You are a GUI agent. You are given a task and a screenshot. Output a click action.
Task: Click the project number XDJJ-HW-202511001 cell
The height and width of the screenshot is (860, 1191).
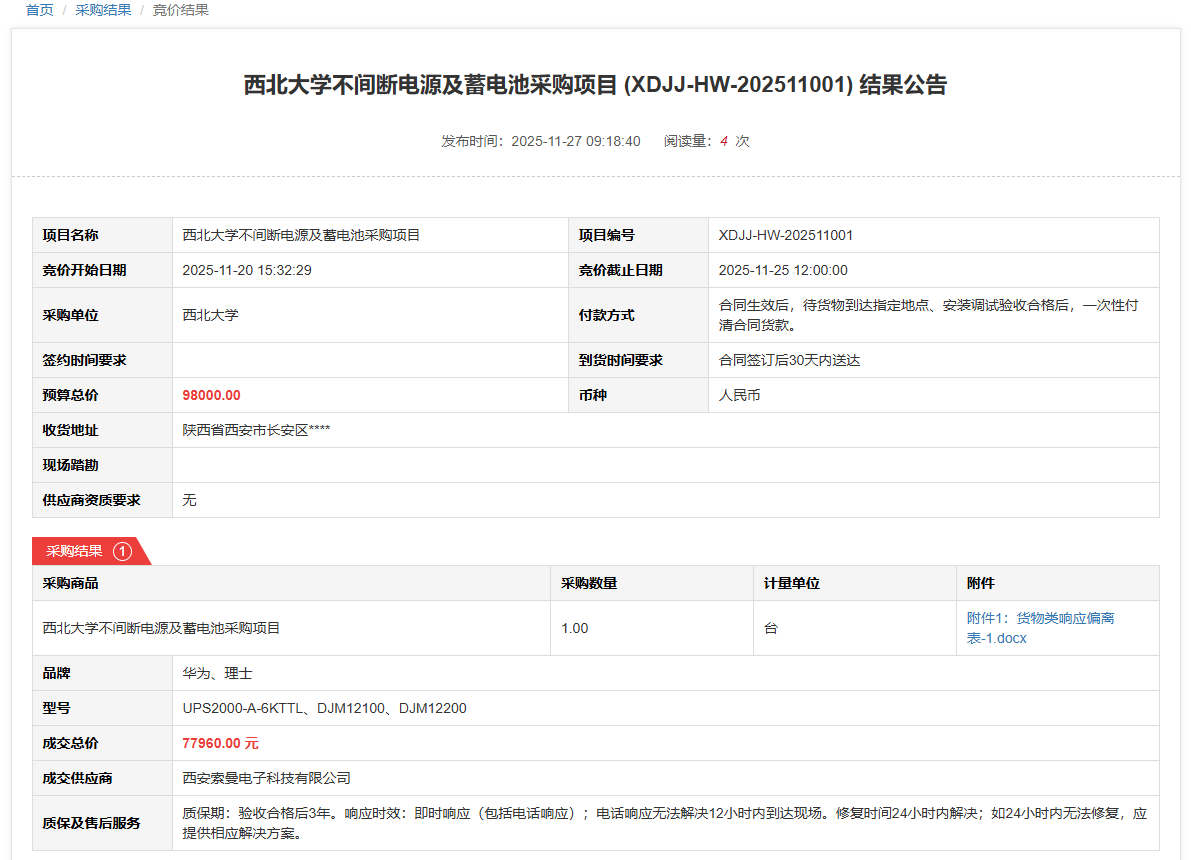(x=786, y=236)
